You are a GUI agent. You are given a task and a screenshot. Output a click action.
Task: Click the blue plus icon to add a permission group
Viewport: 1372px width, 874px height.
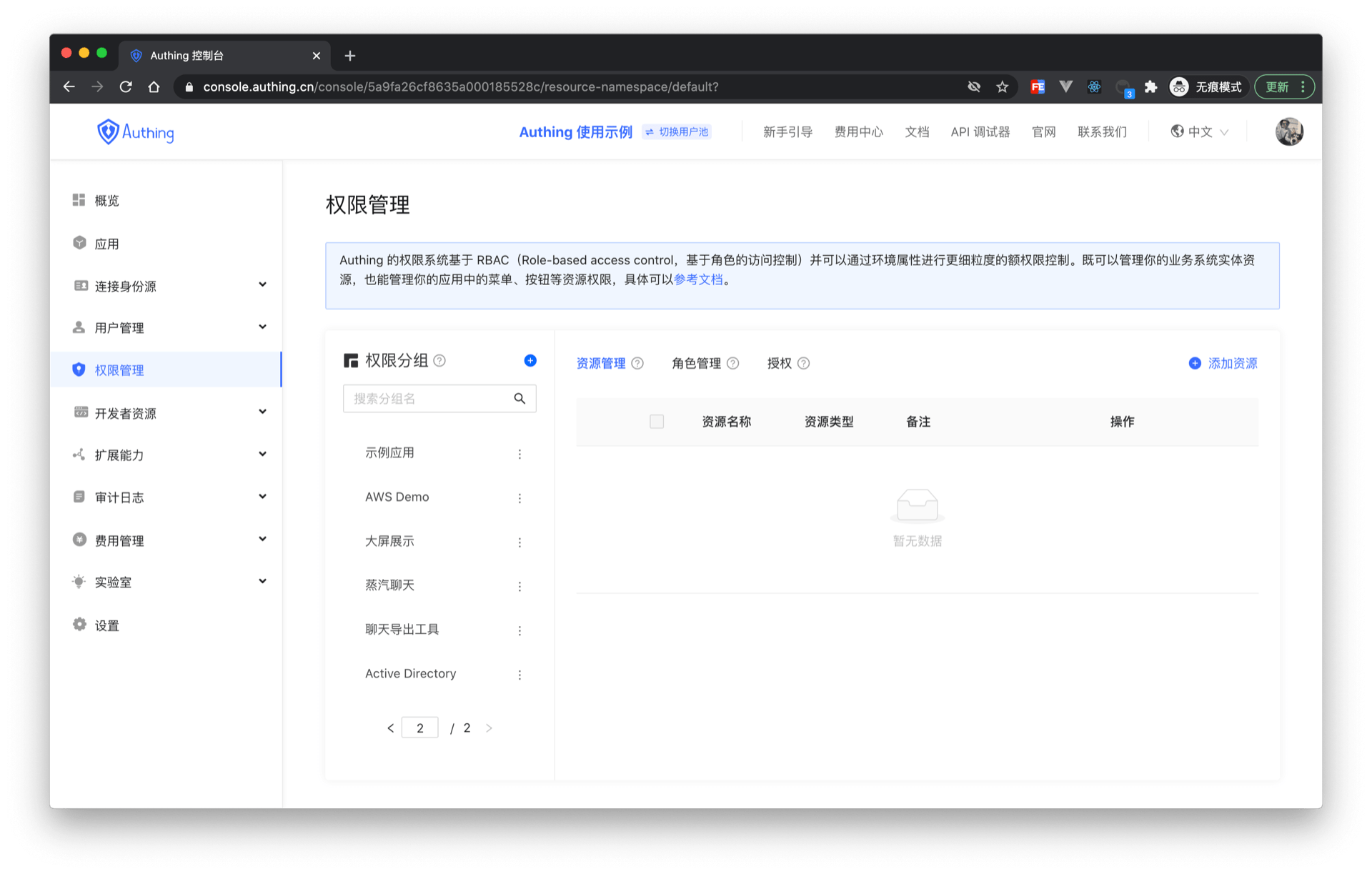click(530, 360)
